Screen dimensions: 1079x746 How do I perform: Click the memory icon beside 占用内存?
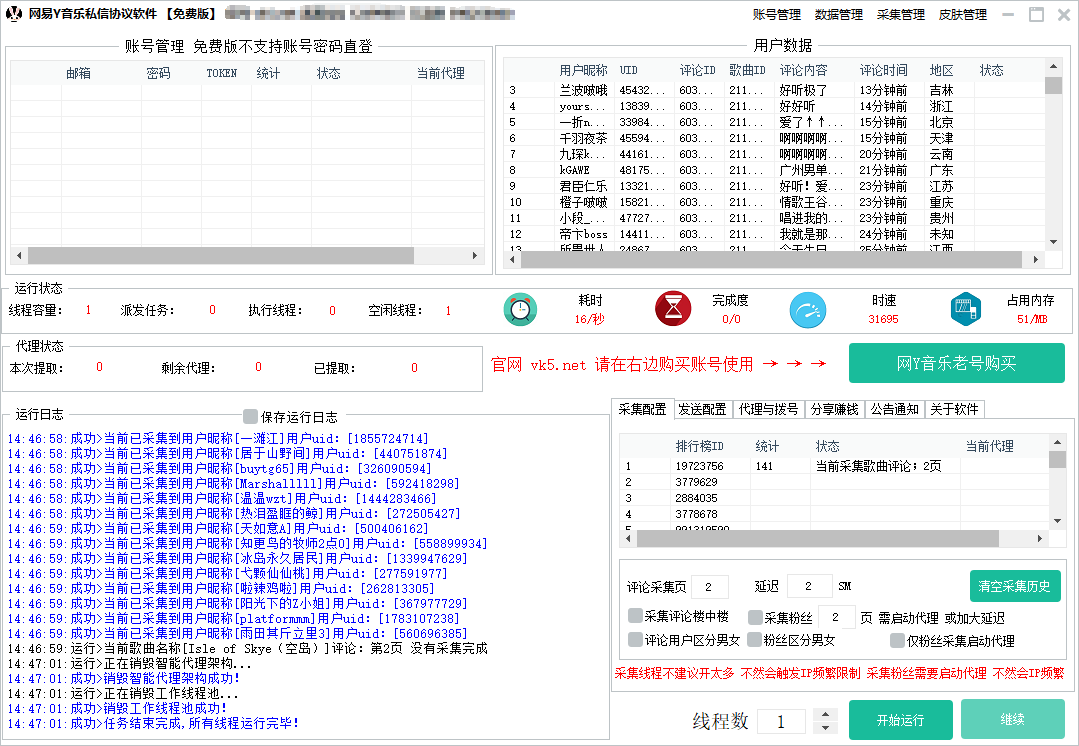[x=965, y=309]
